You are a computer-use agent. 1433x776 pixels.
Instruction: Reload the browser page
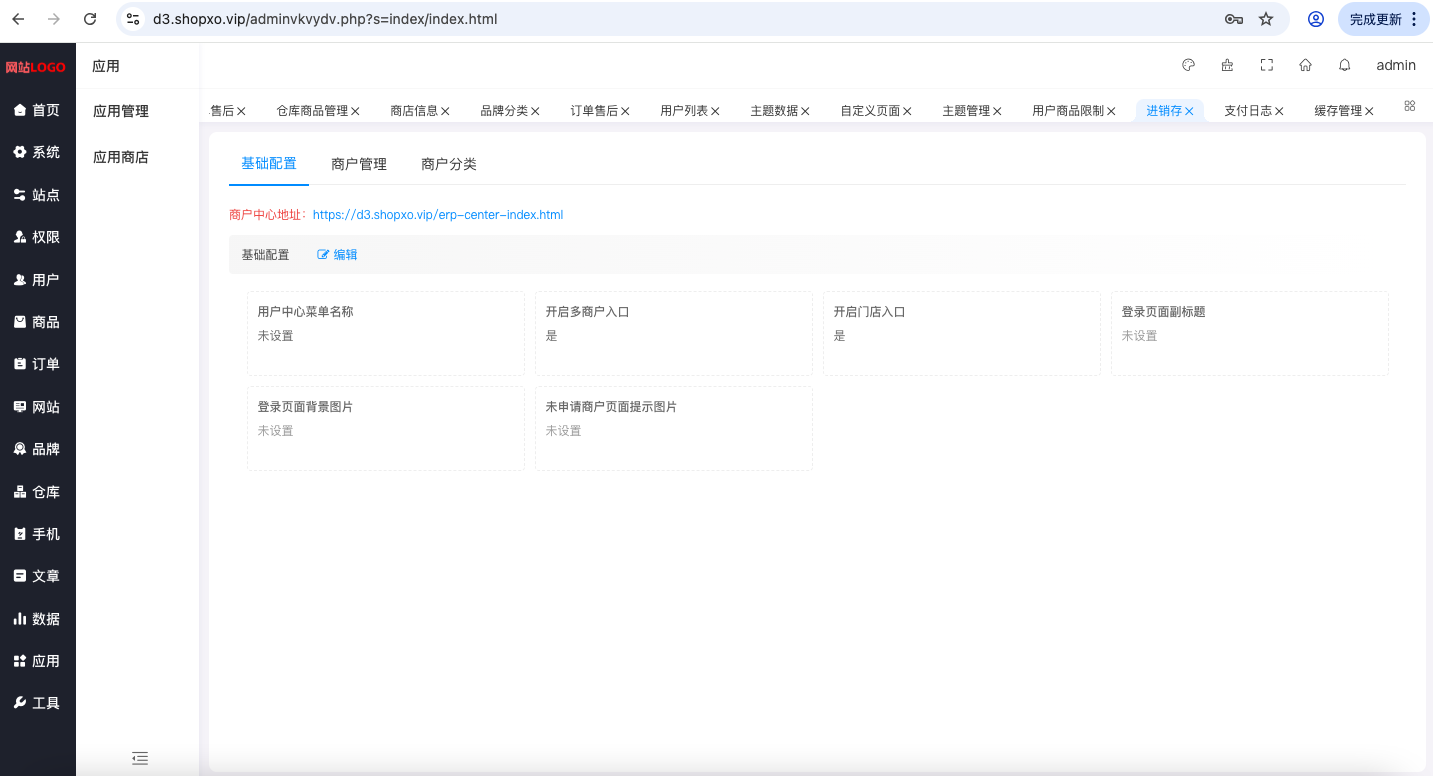click(x=90, y=19)
